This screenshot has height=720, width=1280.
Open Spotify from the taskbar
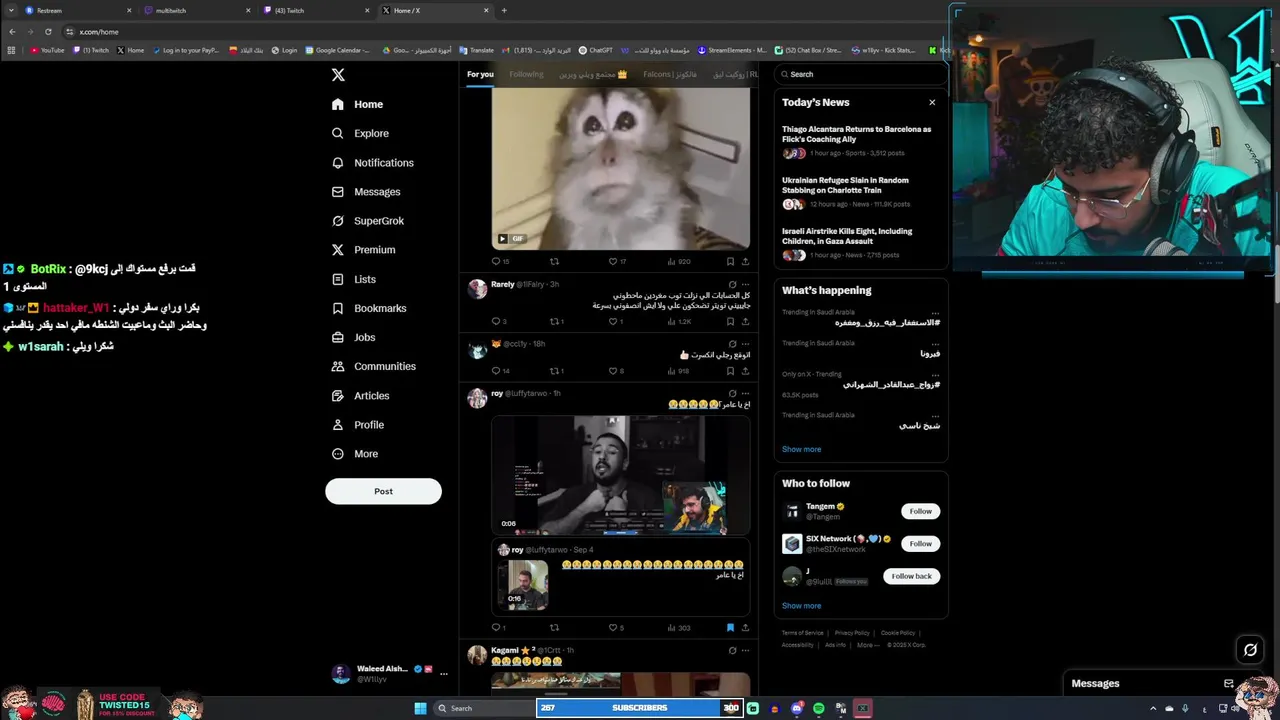(x=818, y=708)
